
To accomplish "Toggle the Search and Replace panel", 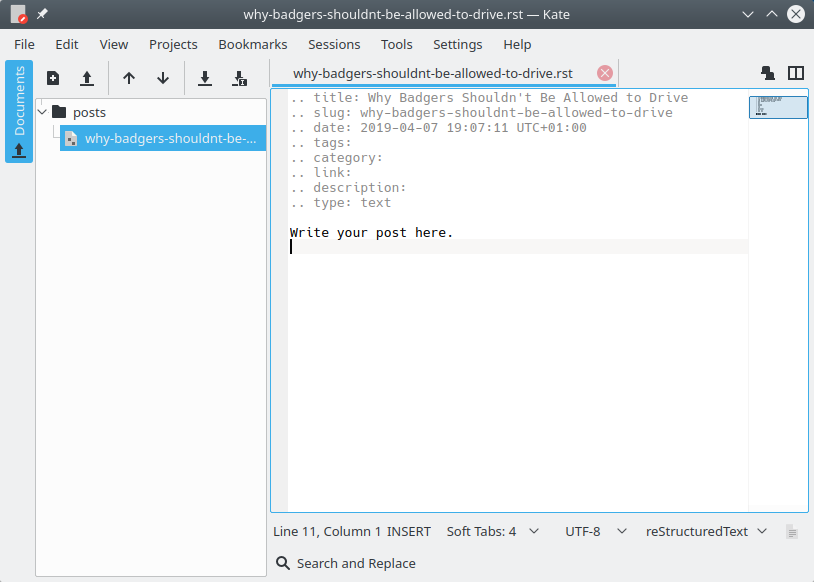I will tap(346, 563).
